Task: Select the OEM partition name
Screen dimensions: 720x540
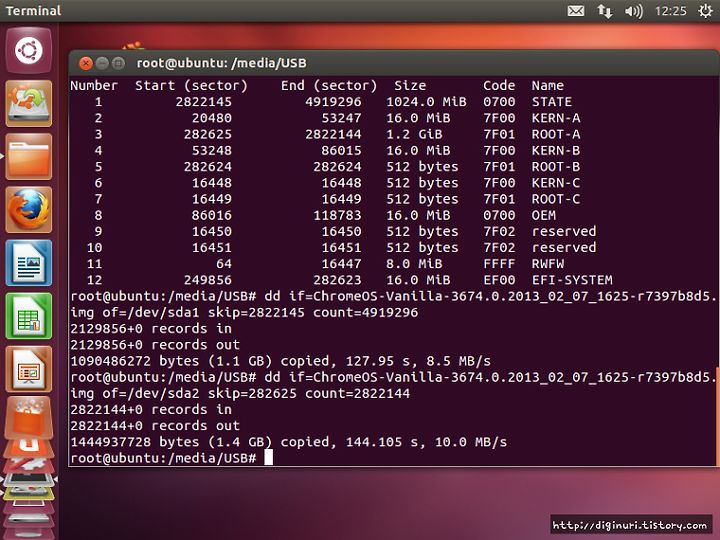Action: pos(544,215)
